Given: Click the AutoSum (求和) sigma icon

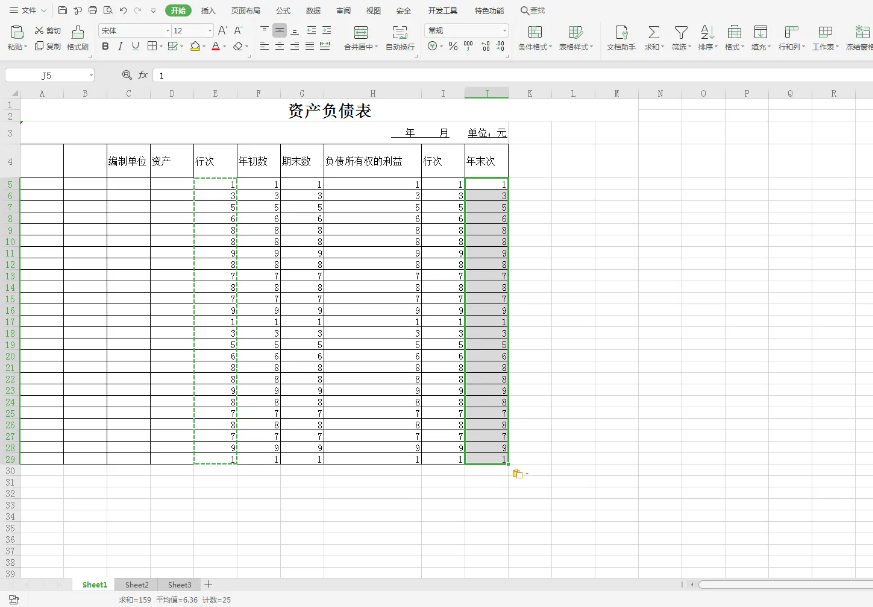Looking at the screenshot, I should click(x=653, y=32).
